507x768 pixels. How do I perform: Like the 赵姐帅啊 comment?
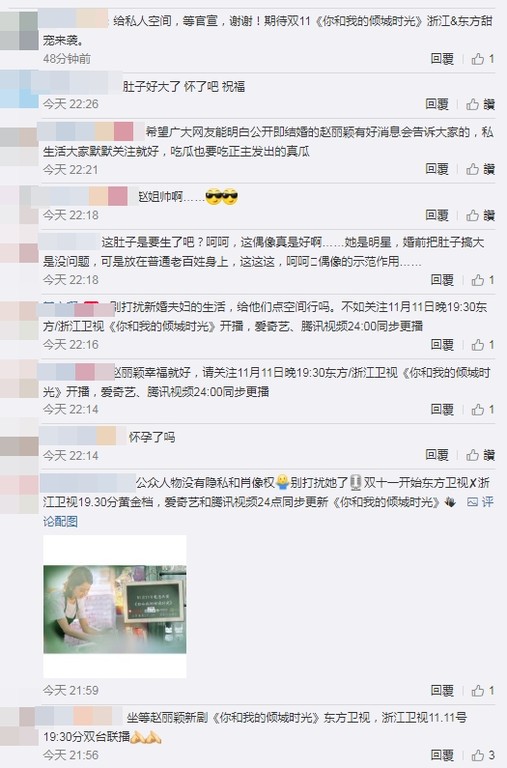(480, 215)
